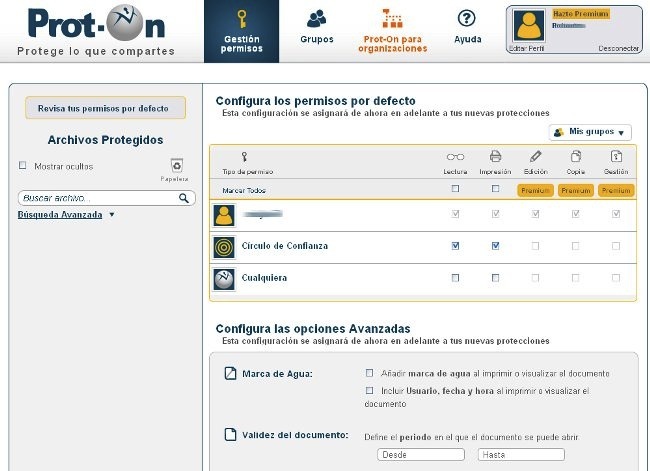Uncheck Lectura for Círculo de Confianza
Screen dimensions: 650x471
click(456, 245)
